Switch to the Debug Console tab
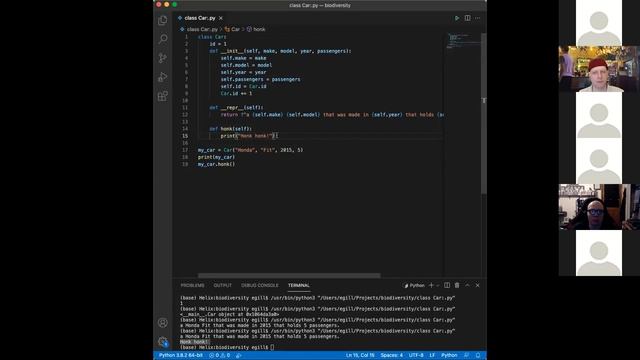This screenshot has width=640, height=360. [x=260, y=285]
